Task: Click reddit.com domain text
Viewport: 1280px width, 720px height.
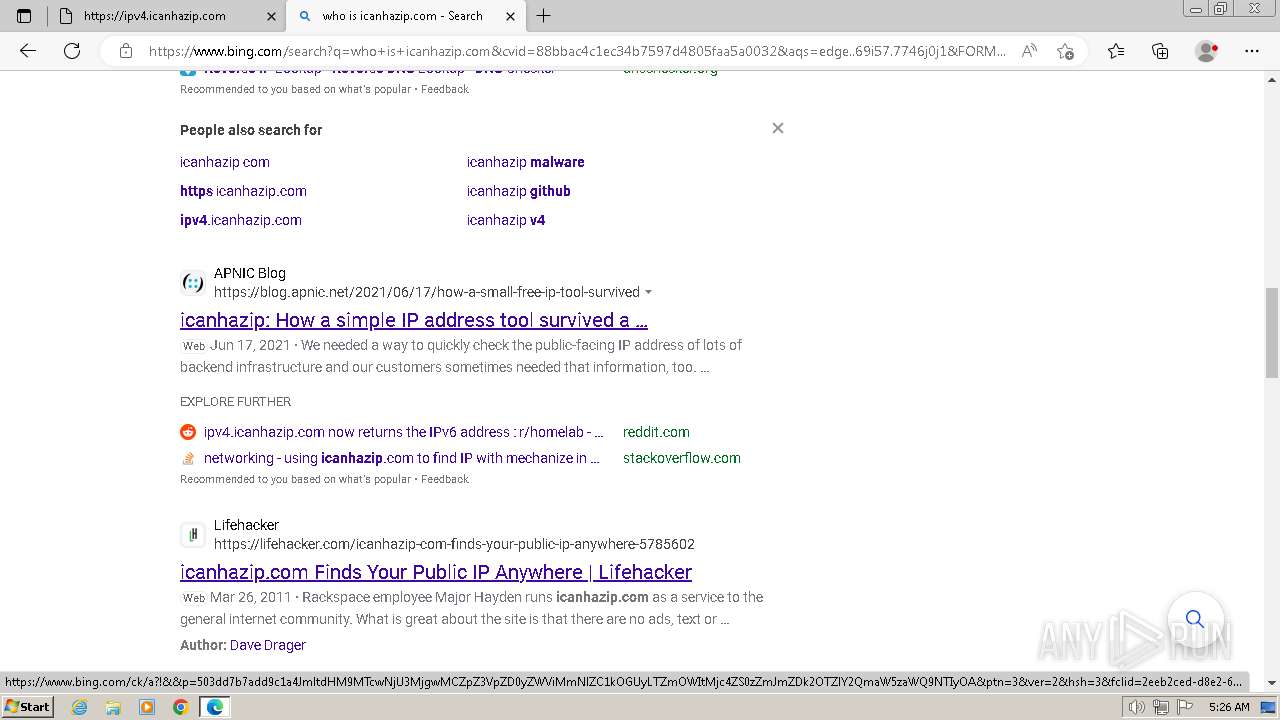Action: [656, 432]
